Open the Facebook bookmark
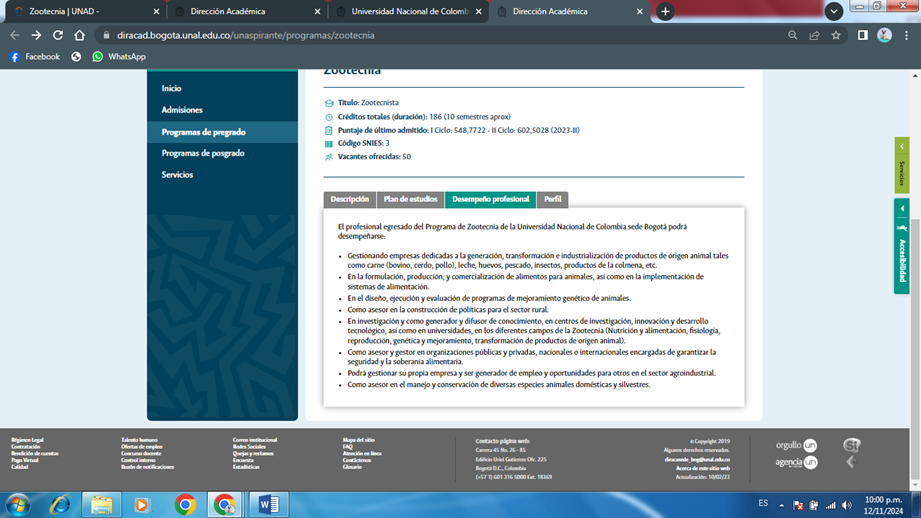The image size is (921, 518). click(35, 57)
